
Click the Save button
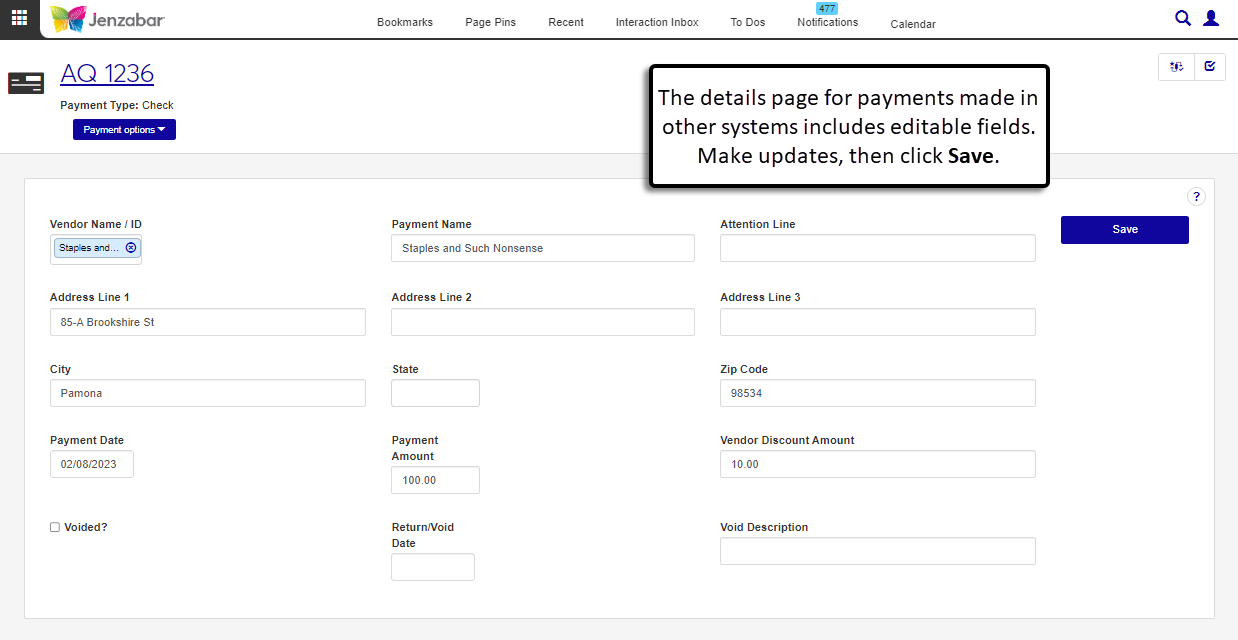click(1124, 230)
